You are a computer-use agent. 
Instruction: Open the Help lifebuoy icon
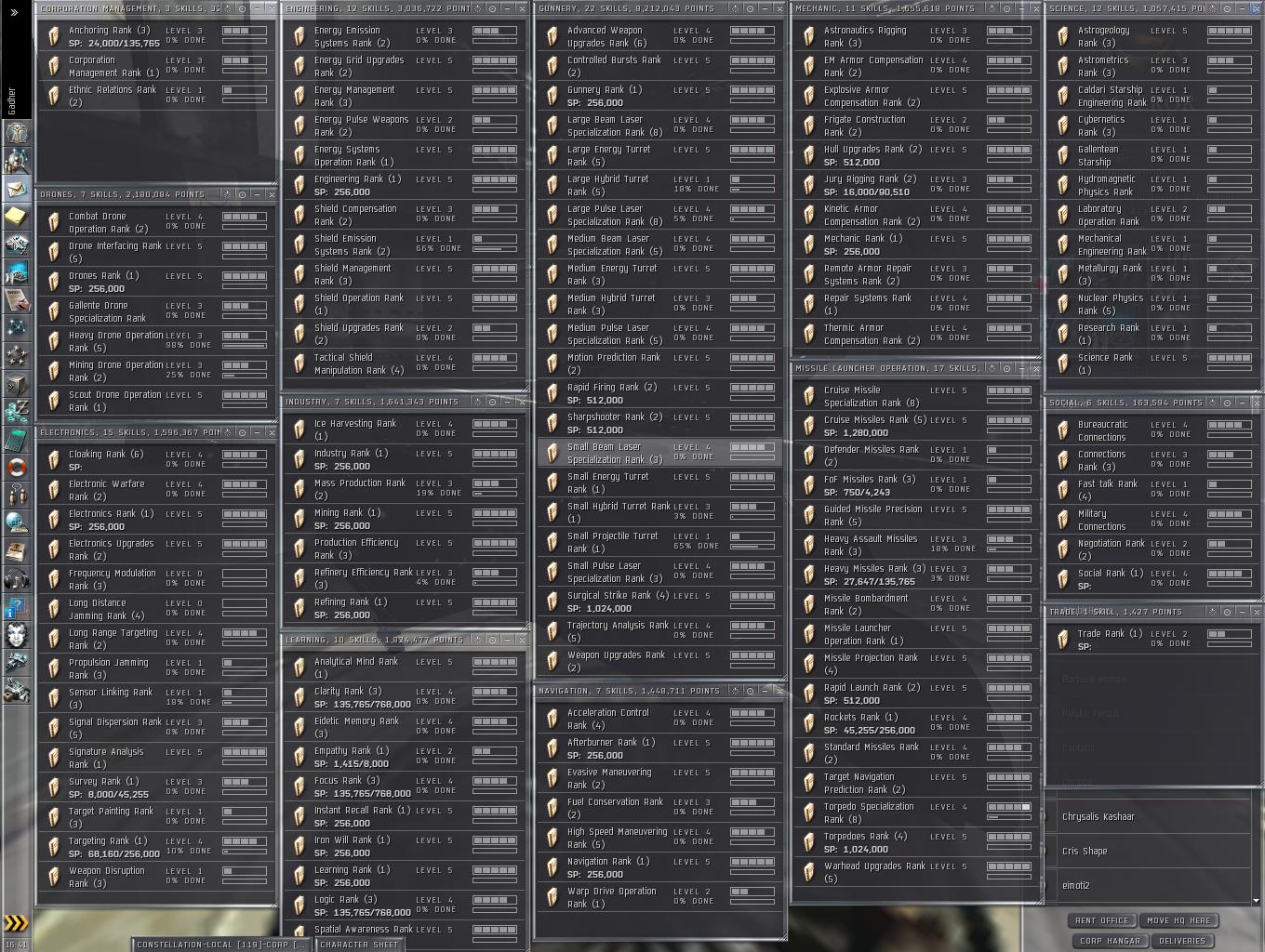16,467
